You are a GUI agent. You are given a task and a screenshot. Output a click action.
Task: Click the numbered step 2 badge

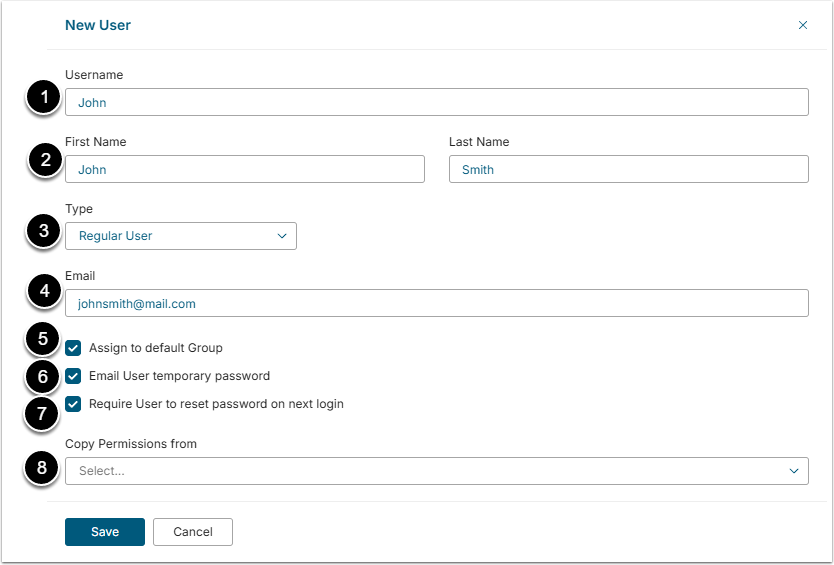(x=42, y=159)
